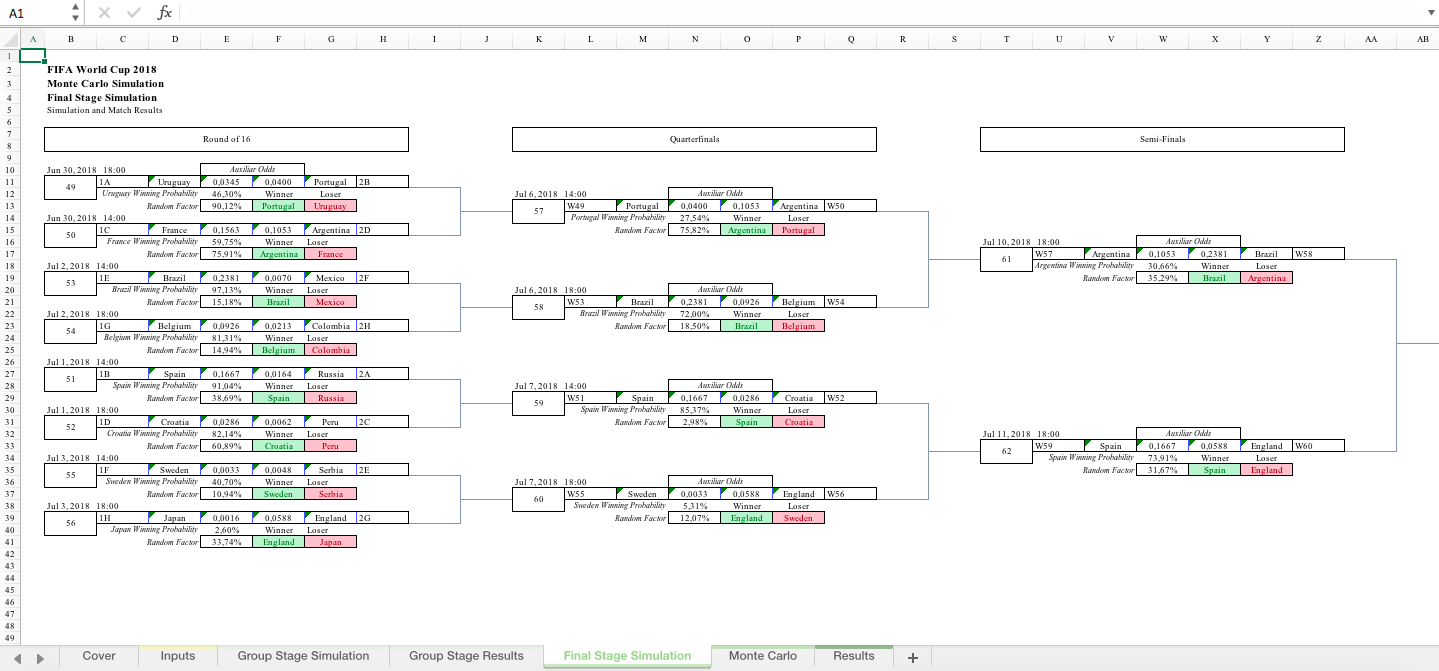
Task: Click green Brazil winner cell in Semi-Finals
Action: (x=1214, y=278)
